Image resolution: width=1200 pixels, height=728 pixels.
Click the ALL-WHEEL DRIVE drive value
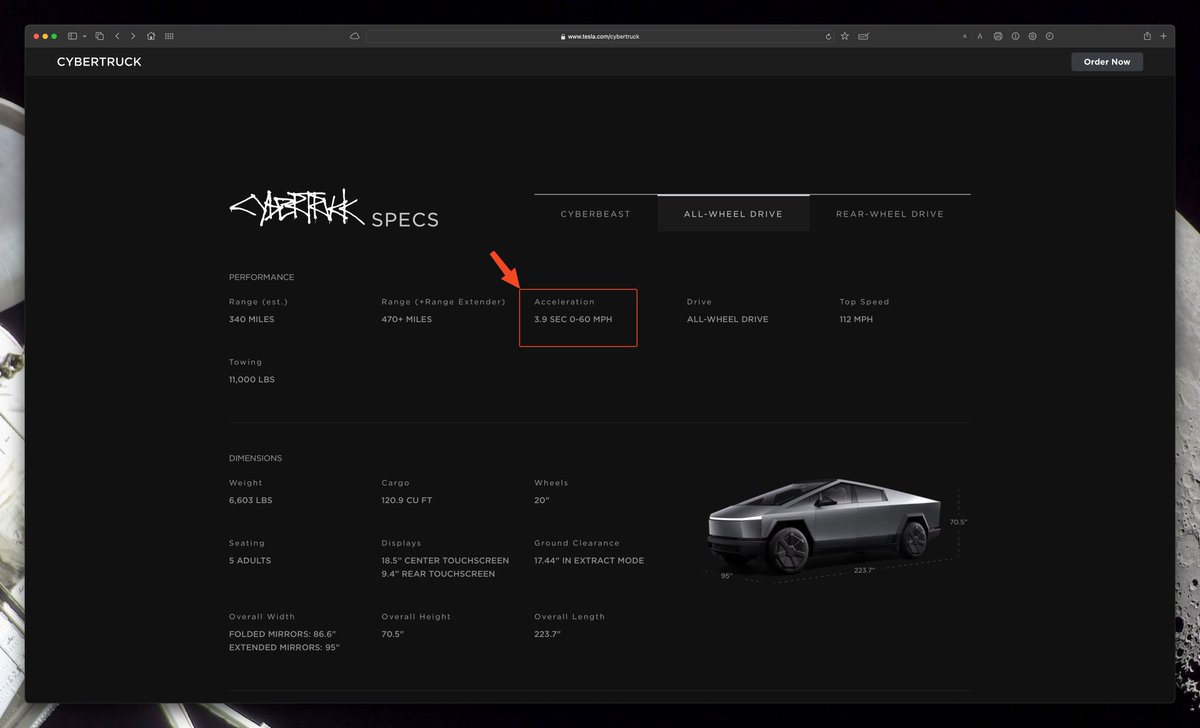[x=728, y=320]
